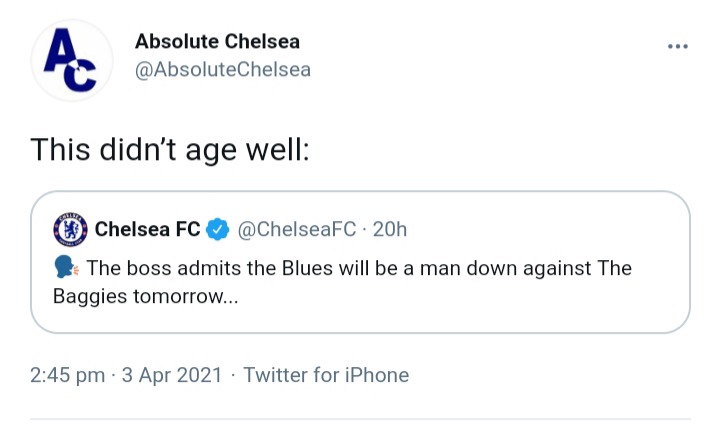Viewport: 720px width, 424px height.
Task: Open the three-dot more options menu
Action: pos(678,46)
